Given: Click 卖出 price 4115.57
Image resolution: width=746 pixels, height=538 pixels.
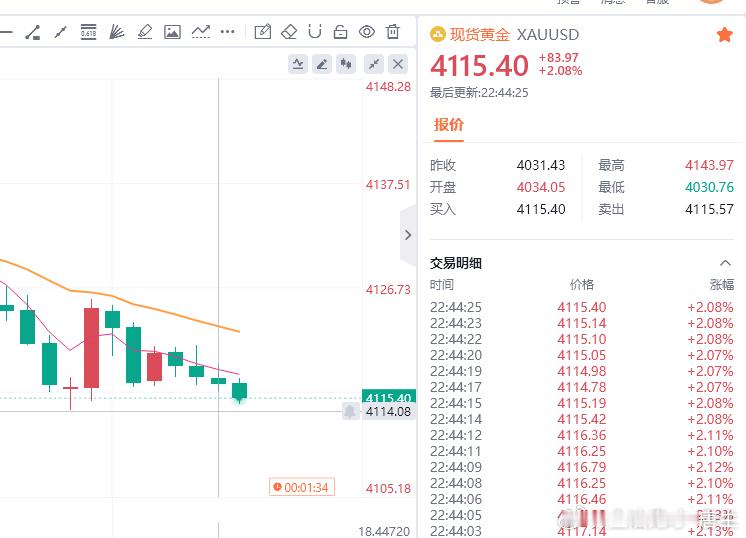Looking at the screenshot, I should coord(709,209).
